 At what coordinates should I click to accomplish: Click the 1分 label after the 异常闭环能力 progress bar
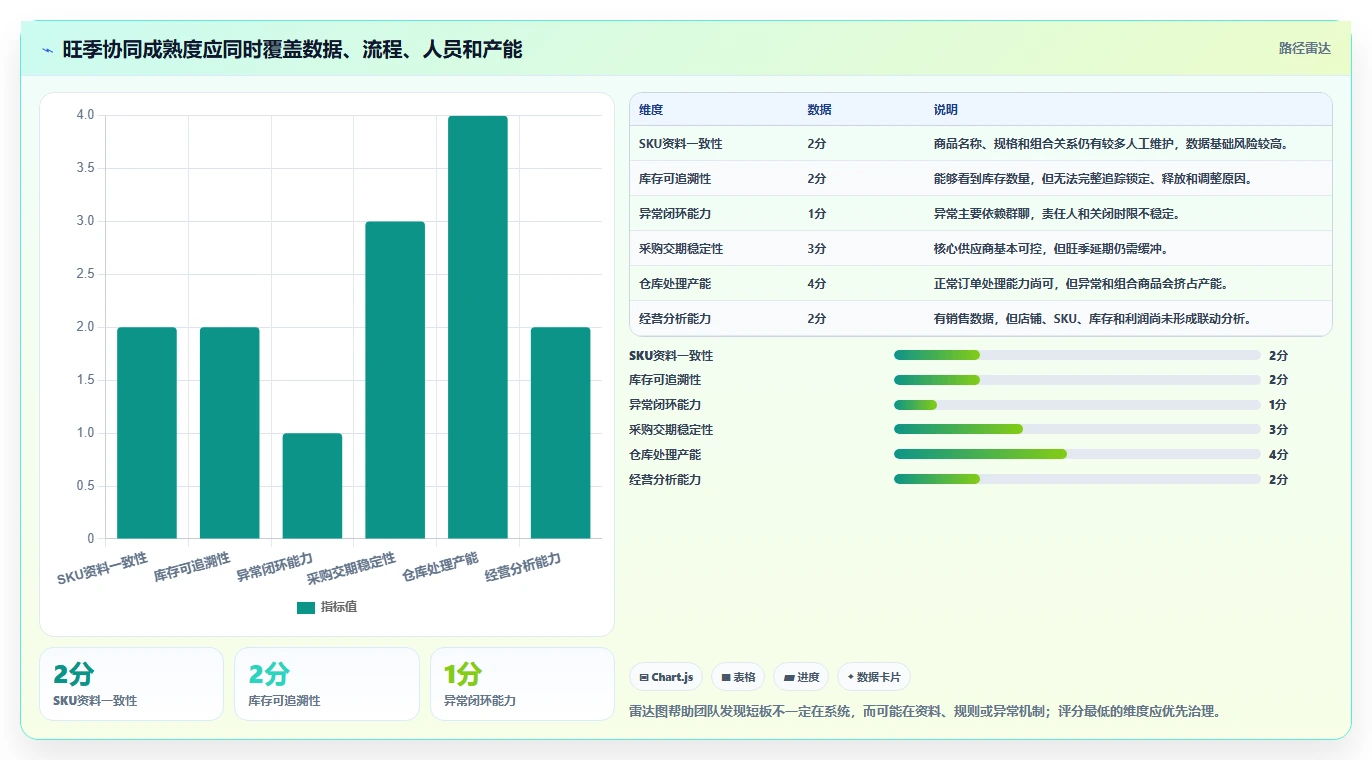pos(1278,405)
